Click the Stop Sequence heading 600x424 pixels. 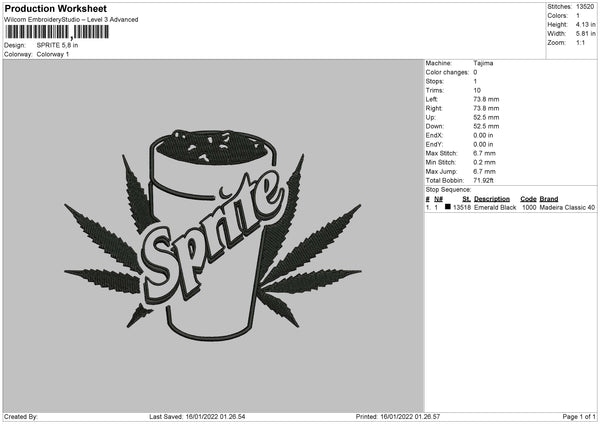click(448, 190)
